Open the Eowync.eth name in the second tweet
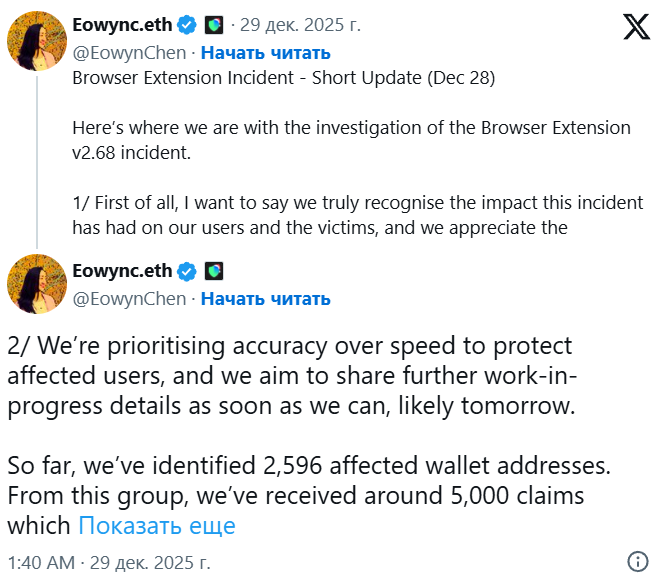 122,271
